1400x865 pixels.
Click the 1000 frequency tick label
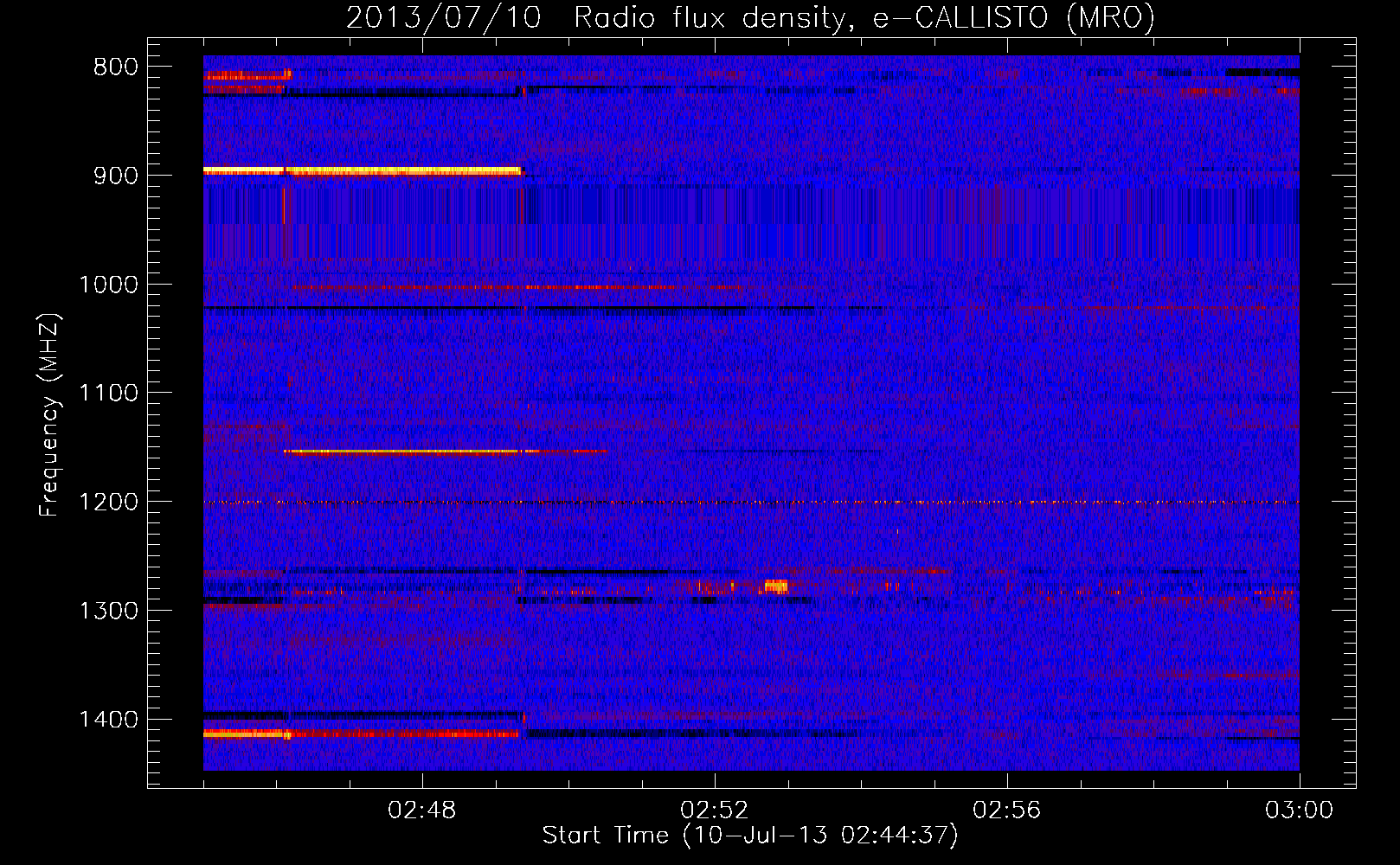point(108,285)
